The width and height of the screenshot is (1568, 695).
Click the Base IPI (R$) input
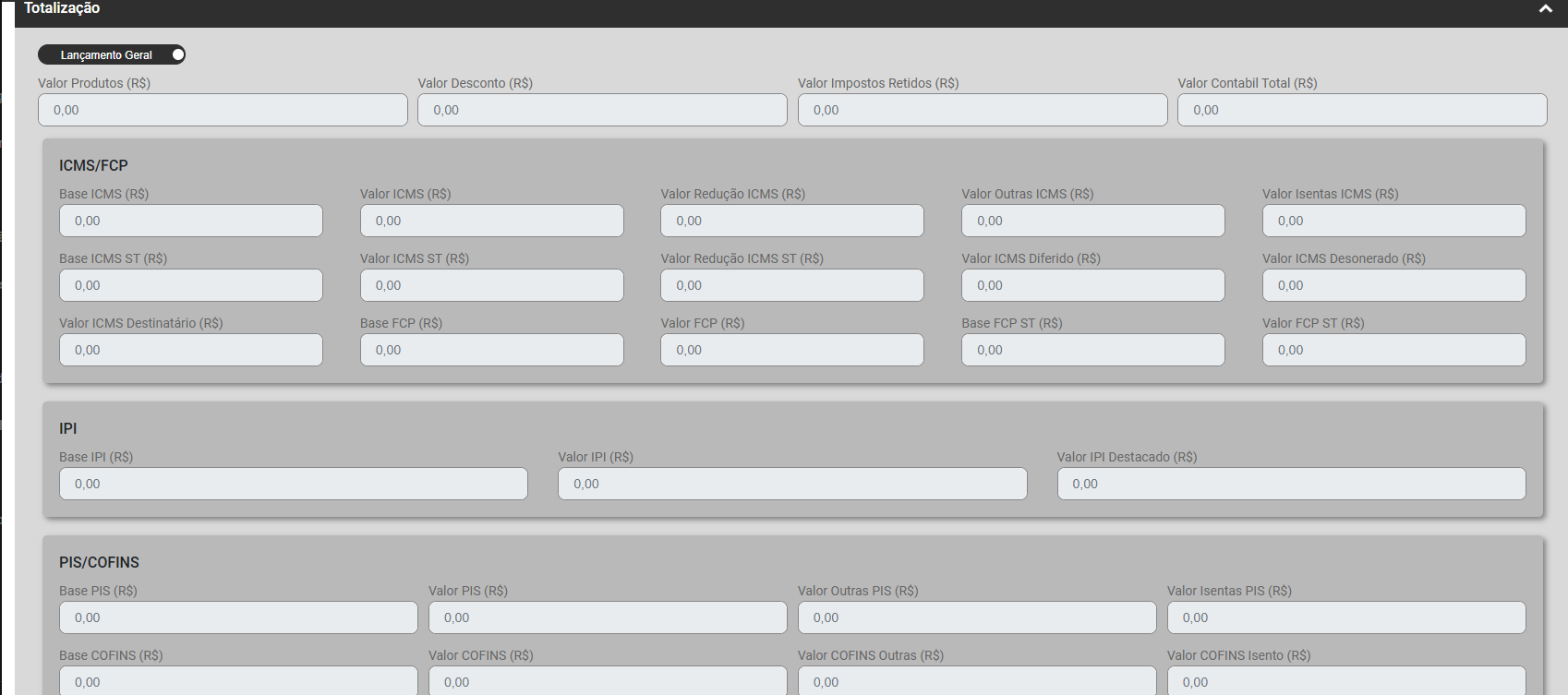(293, 484)
